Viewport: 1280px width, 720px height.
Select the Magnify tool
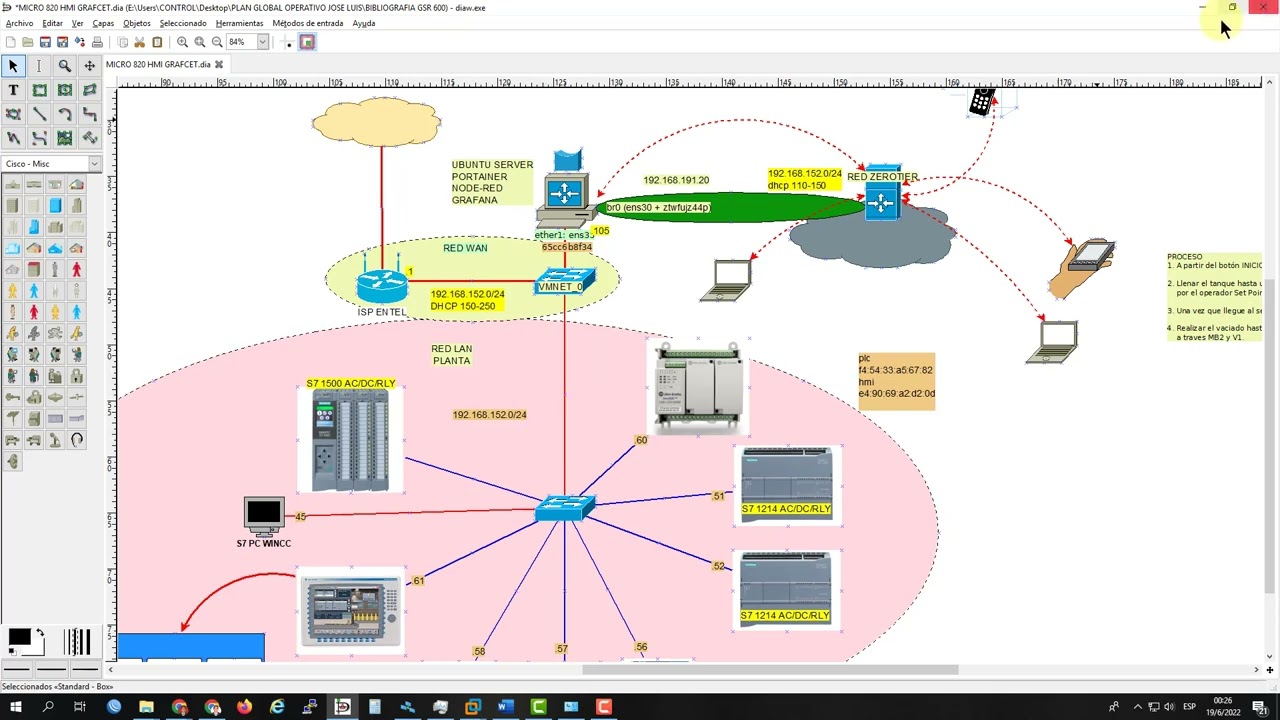click(x=64, y=65)
